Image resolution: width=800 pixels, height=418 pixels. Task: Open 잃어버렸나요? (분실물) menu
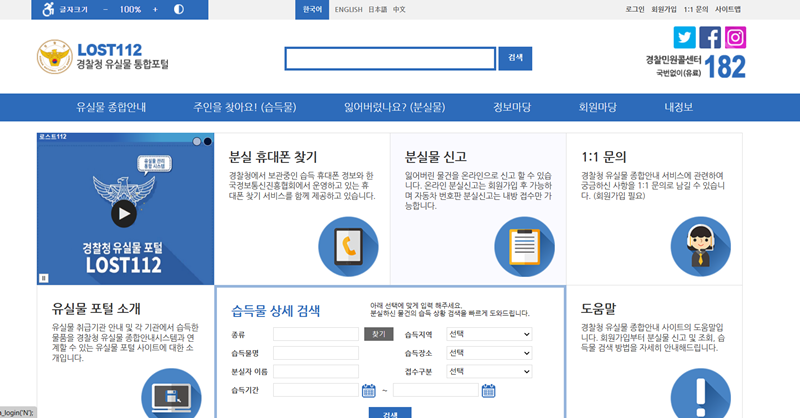click(394, 107)
